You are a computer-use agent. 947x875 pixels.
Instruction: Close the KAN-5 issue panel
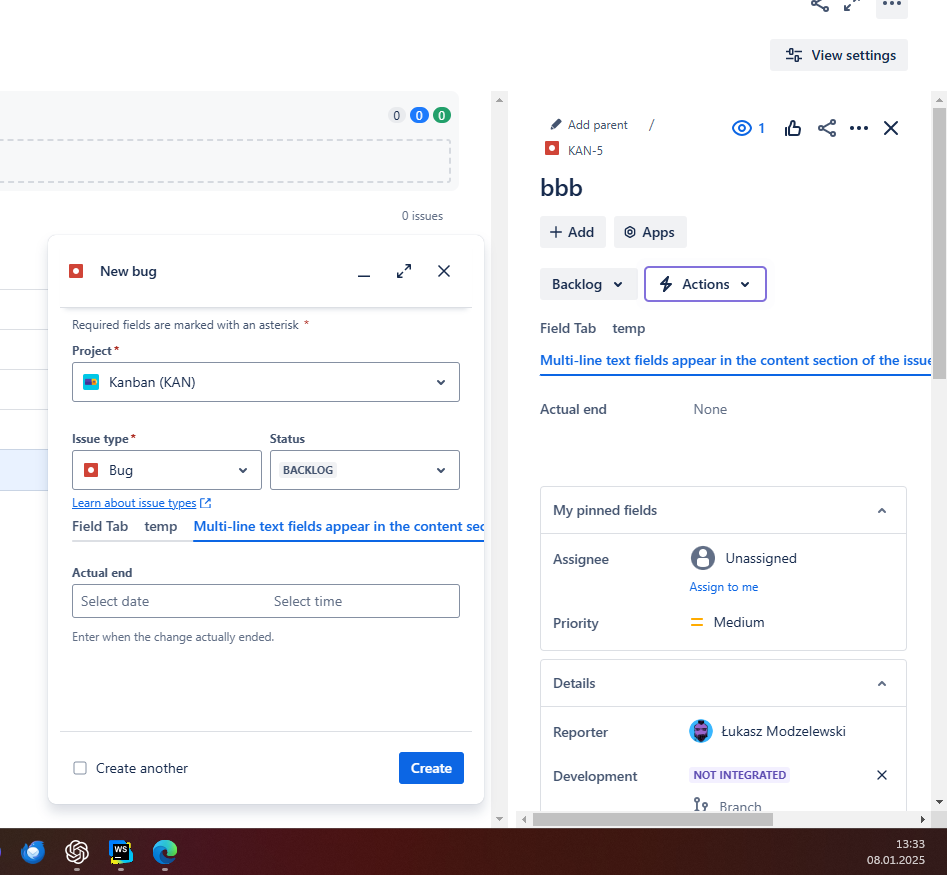(x=890, y=128)
